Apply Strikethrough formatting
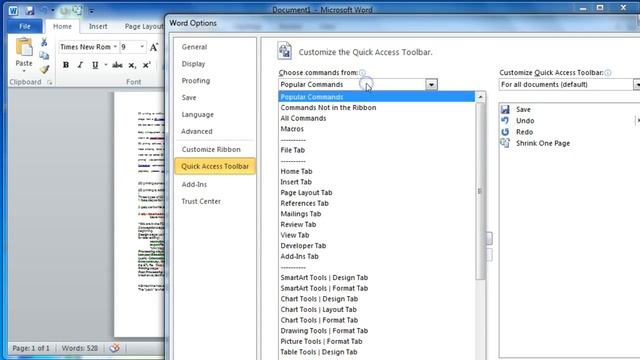 [x=118, y=65]
